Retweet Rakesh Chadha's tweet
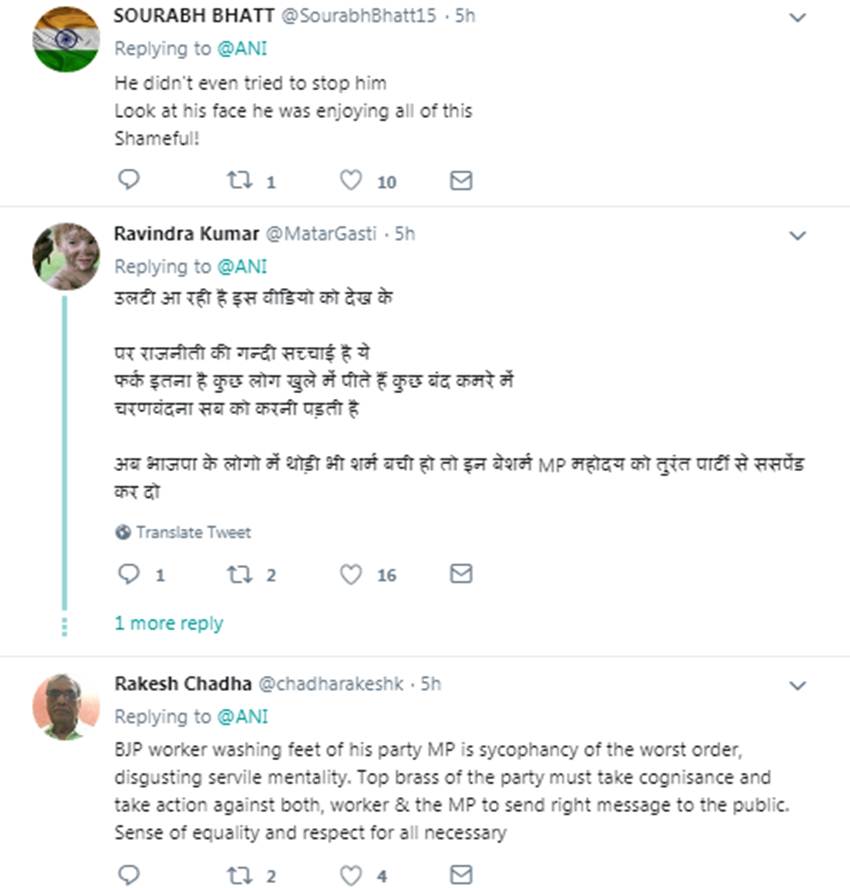Viewport: 850px width, 888px height. point(238,876)
